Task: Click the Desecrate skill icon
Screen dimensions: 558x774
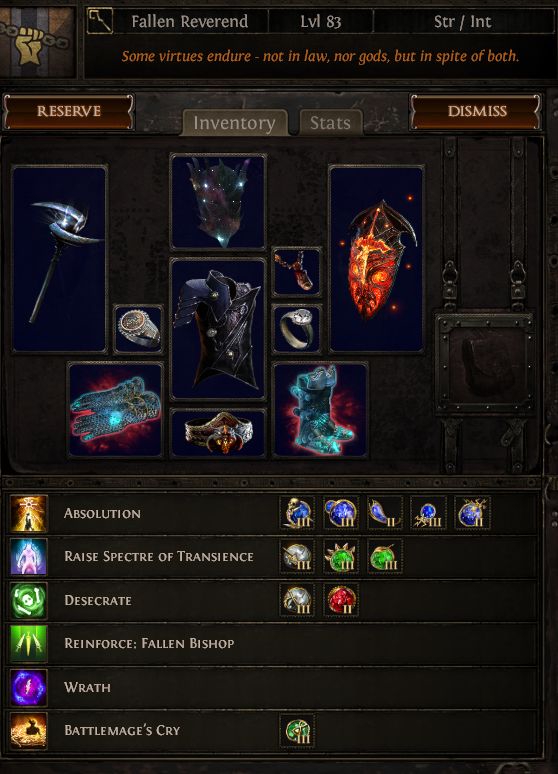Action: [x=29, y=600]
